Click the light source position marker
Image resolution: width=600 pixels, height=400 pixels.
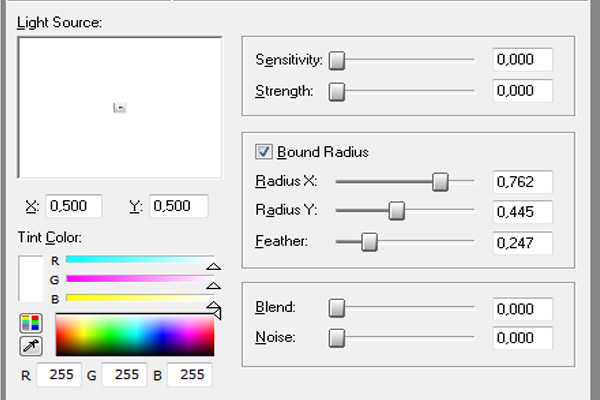(120, 108)
